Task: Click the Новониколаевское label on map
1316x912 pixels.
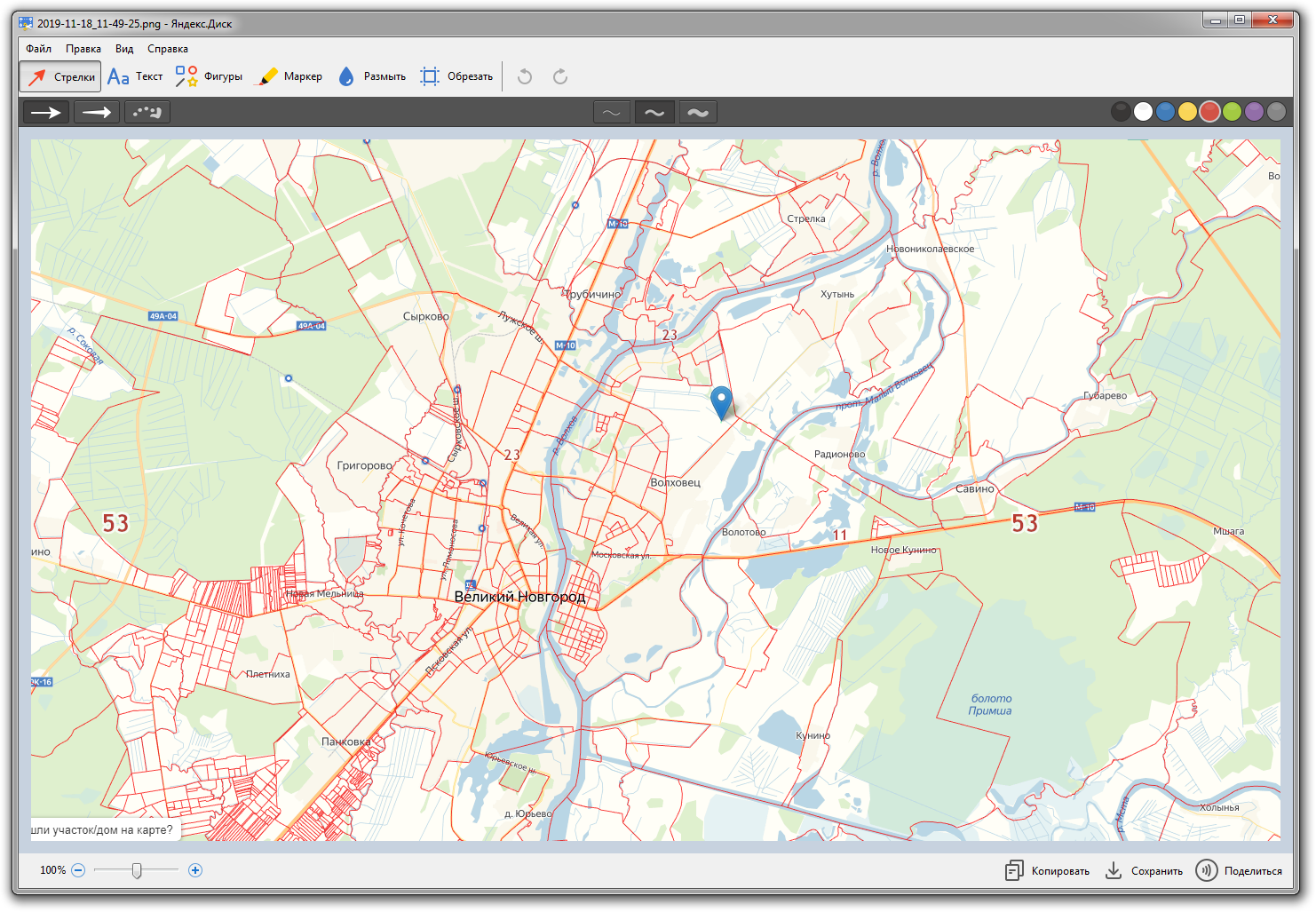Action: (931, 249)
